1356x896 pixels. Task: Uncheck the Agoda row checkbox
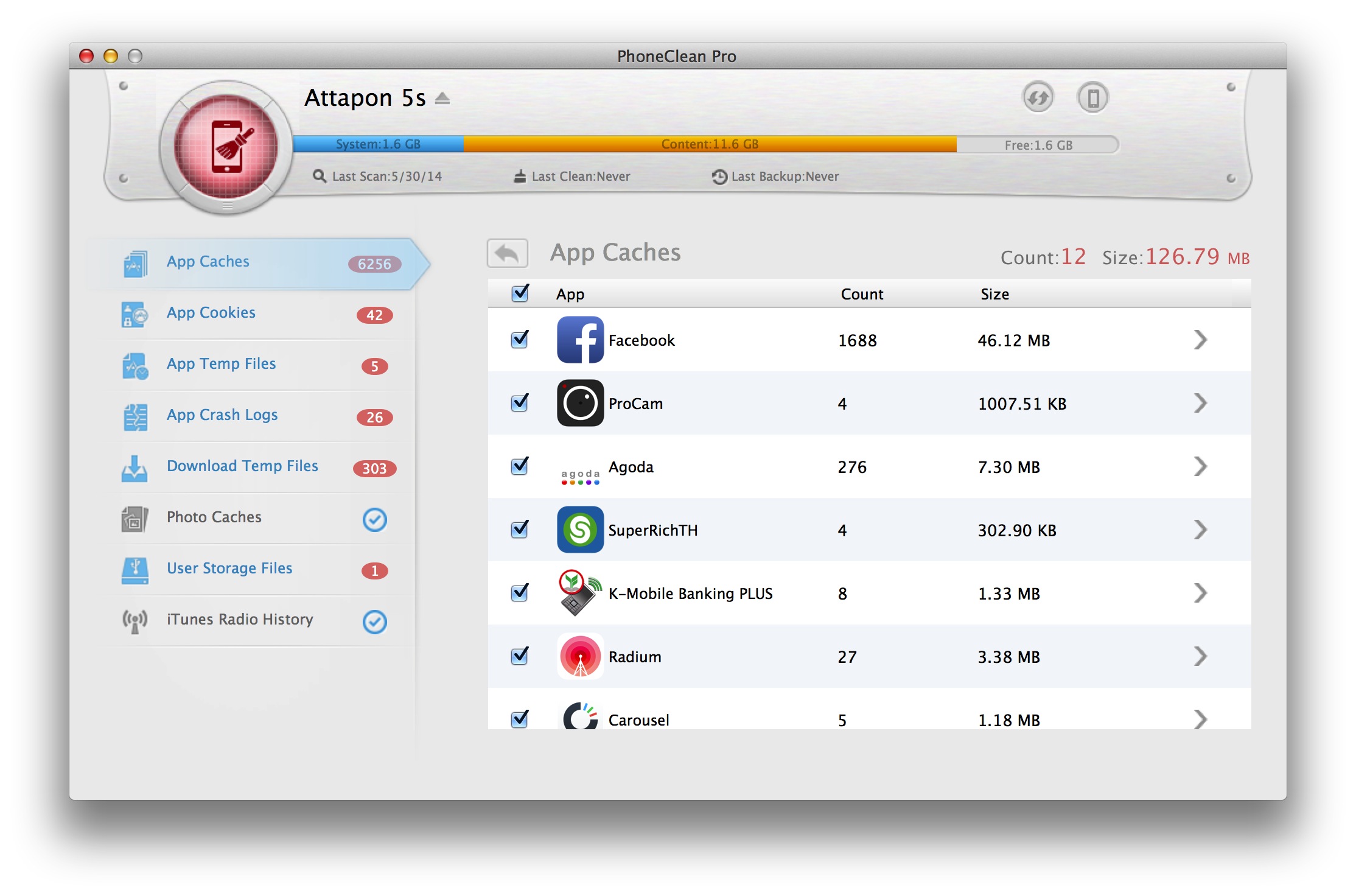point(520,466)
